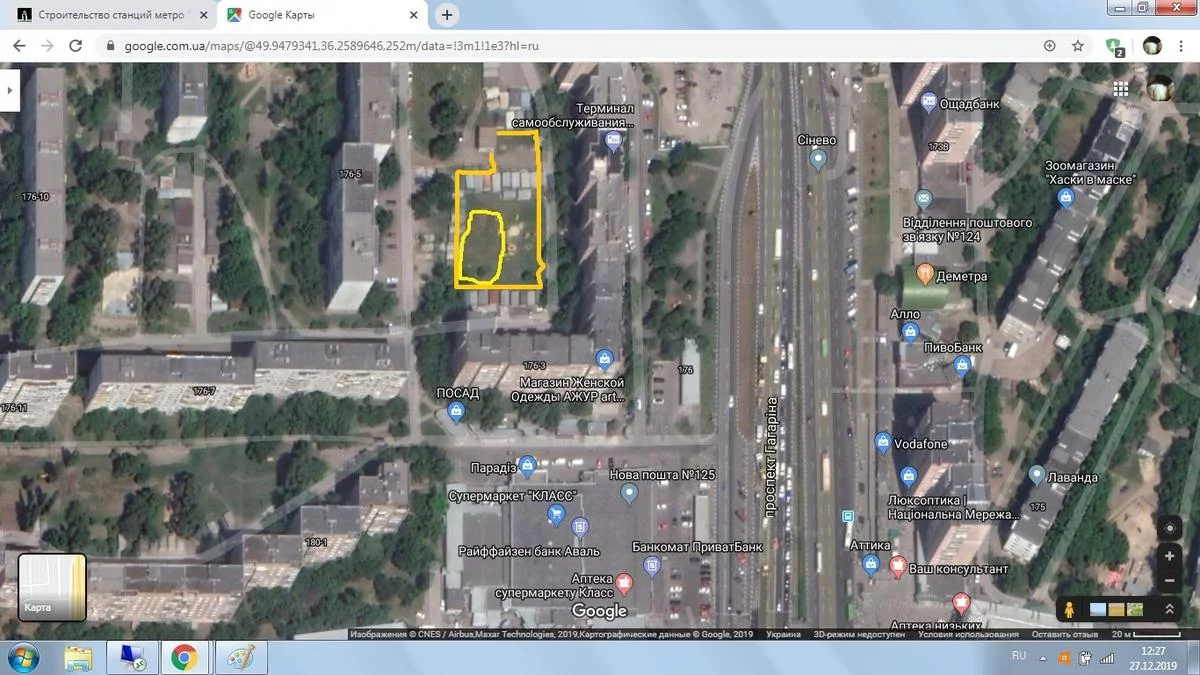This screenshot has height=675, width=1200.
Task: Open the Windows Start menu
Action: pyautogui.click(x=22, y=657)
